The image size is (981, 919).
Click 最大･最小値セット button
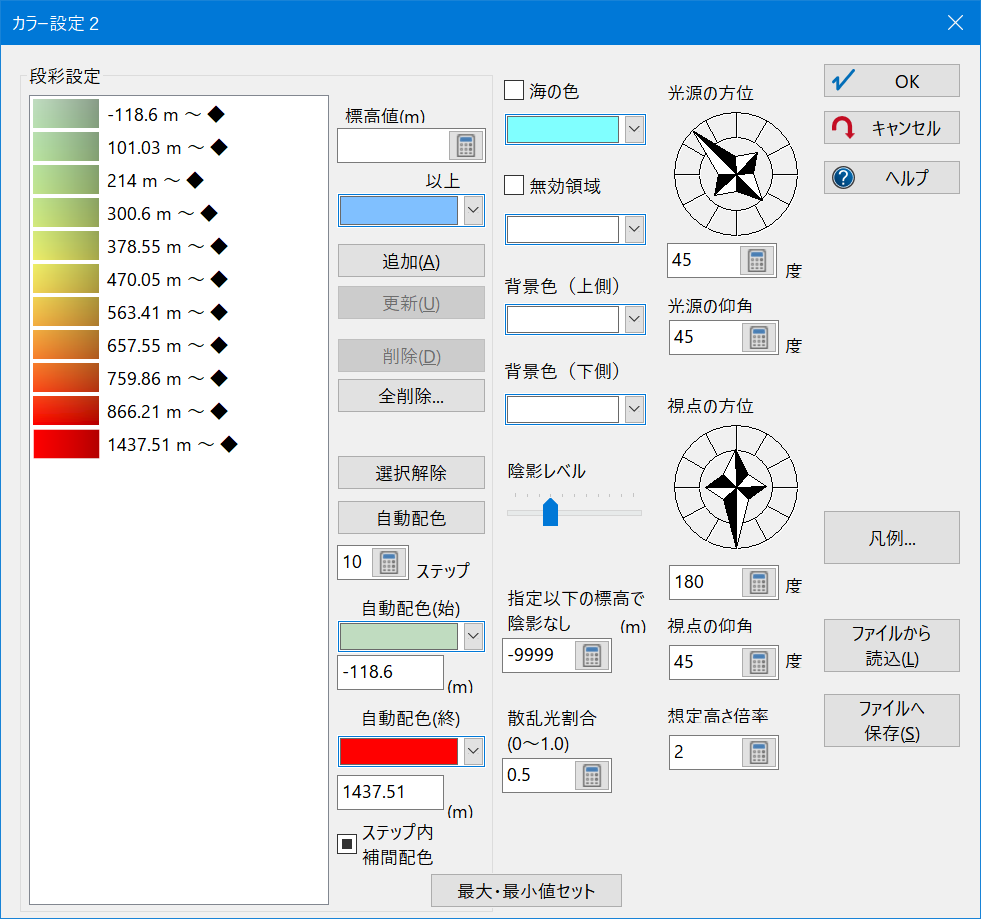point(526,890)
